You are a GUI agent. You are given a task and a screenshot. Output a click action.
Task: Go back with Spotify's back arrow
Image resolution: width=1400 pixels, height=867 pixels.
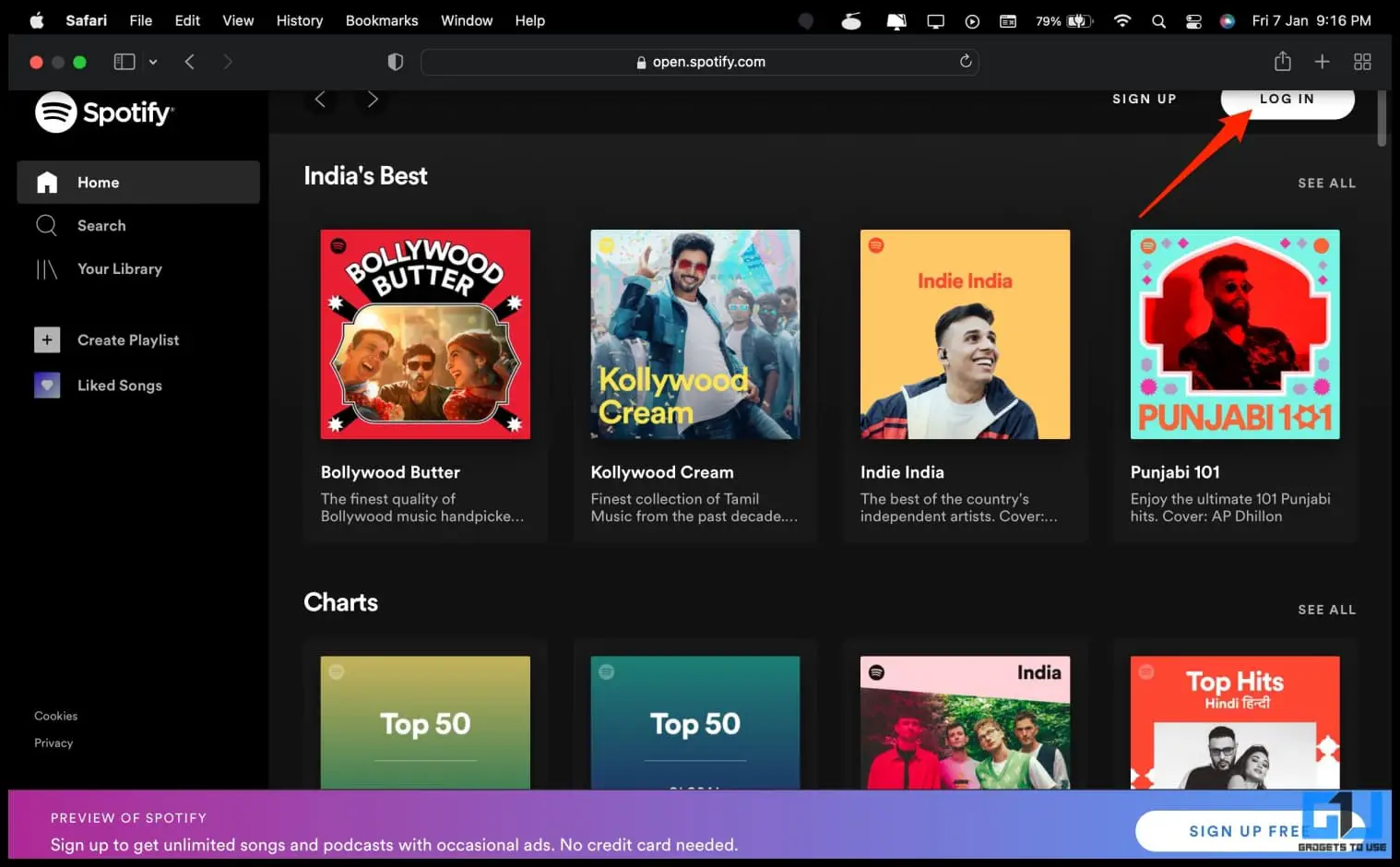[x=320, y=100]
